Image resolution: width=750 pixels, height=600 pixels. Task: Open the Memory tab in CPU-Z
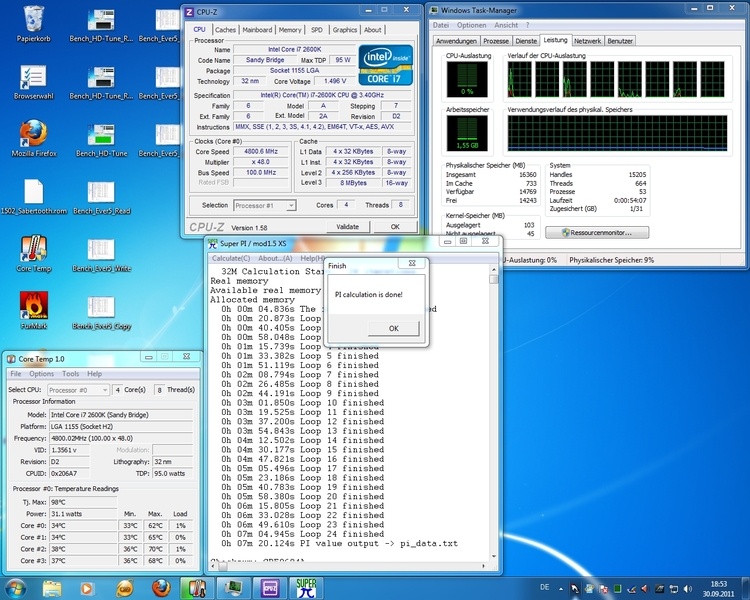[x=290, y=30]
